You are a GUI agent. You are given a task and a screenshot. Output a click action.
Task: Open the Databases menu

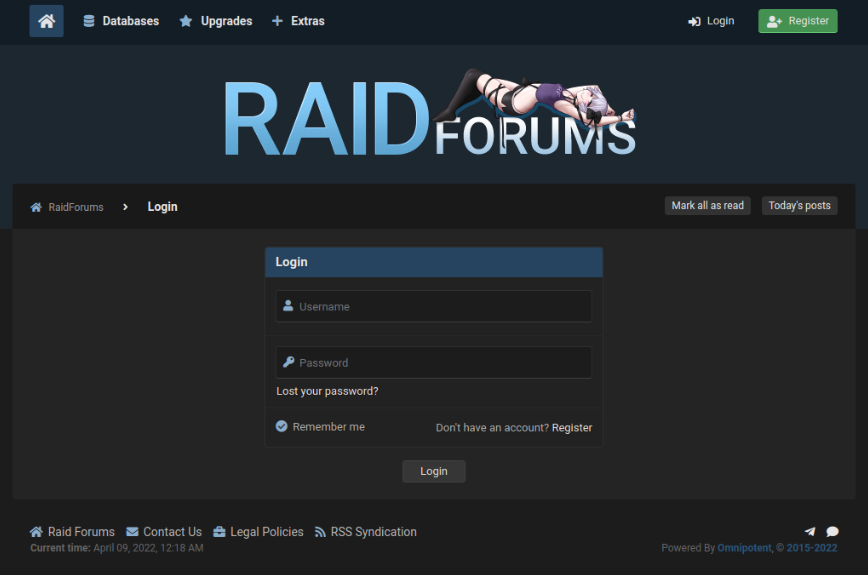coord(121,21)
